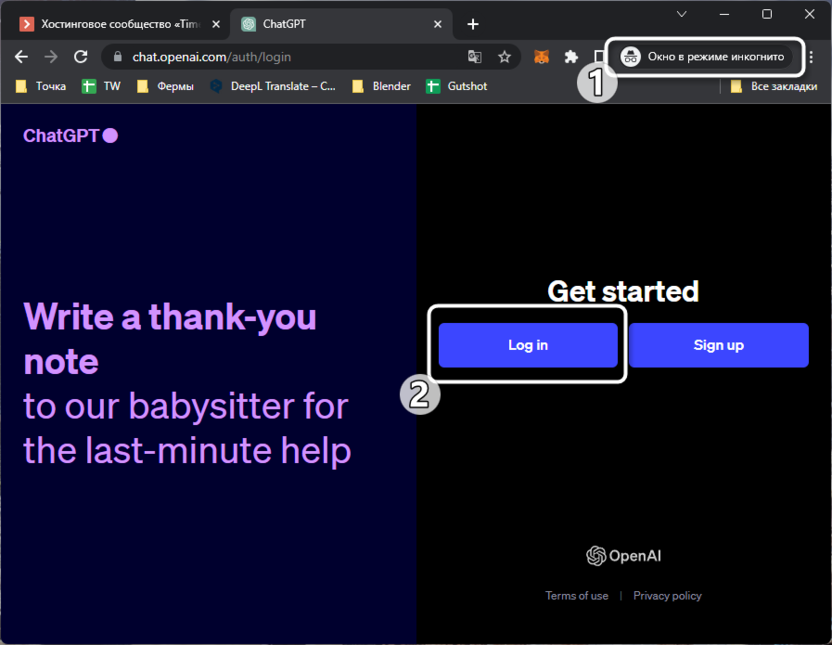The height and width of the screenshot is (645, 832).
Task: View site info via the lock icon
Action: point(118,57)
